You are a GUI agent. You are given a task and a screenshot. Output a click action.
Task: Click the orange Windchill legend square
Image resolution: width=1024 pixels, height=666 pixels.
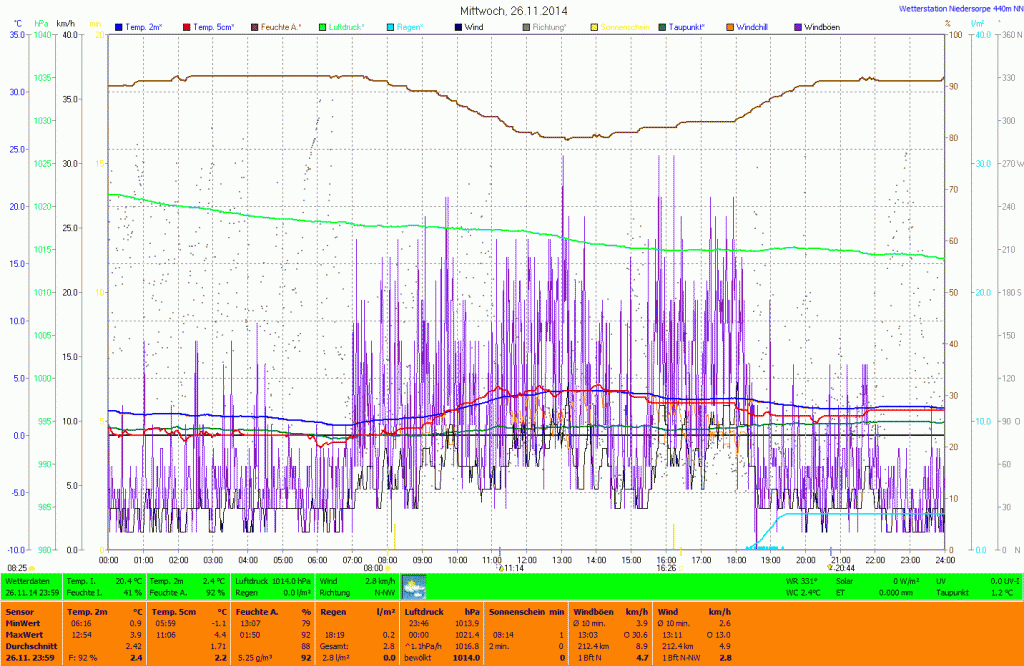coord(727,26)
